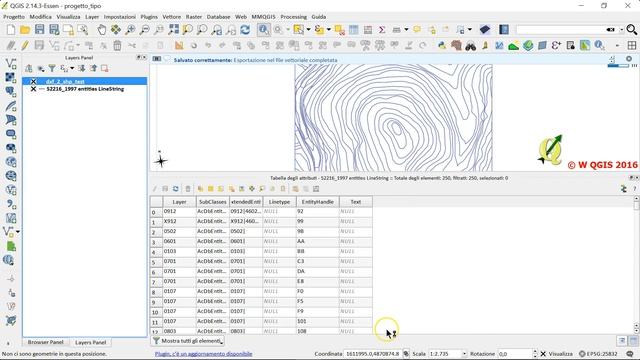Click the Linetype column header
Viewport: 640px width, 360px height.
(x=279, y=202)
